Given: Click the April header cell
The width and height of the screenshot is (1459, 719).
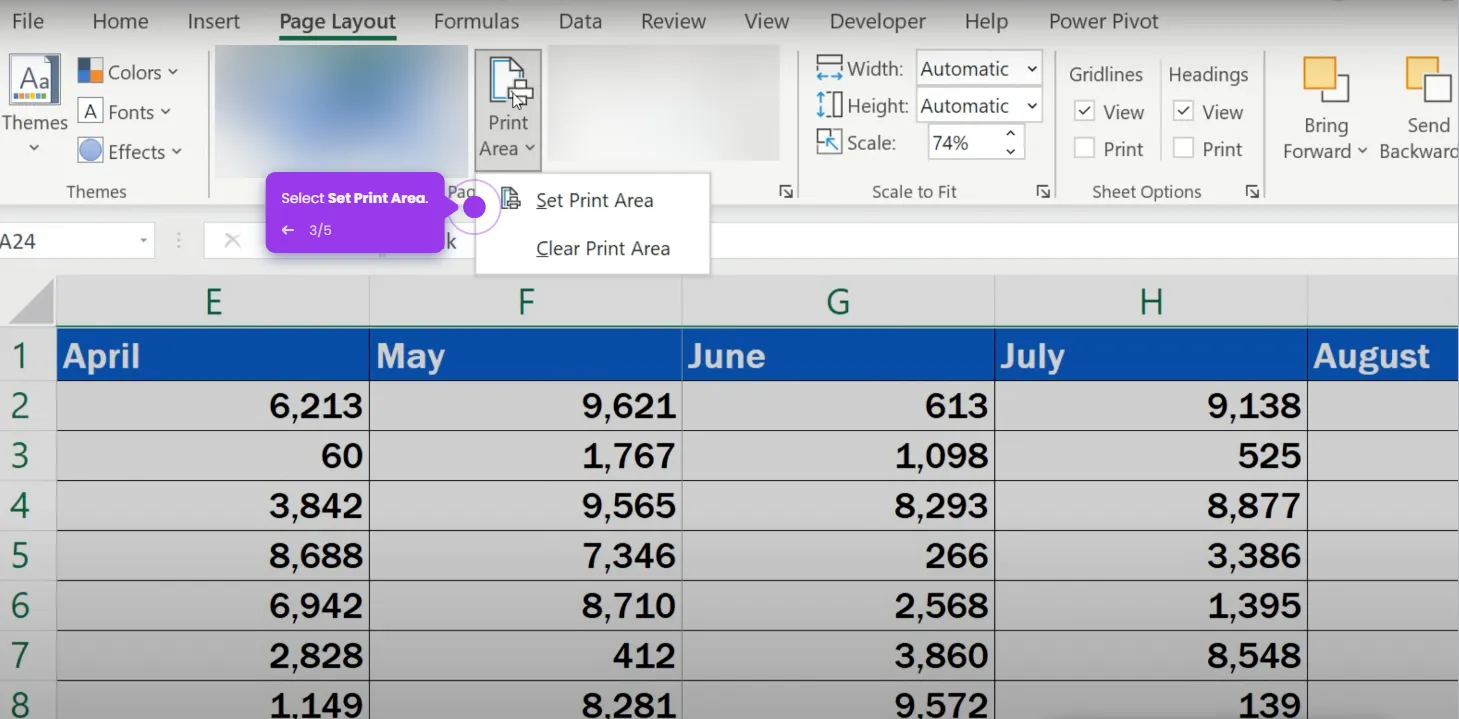Looking at the screenshot, I should (x=213, y=355).
